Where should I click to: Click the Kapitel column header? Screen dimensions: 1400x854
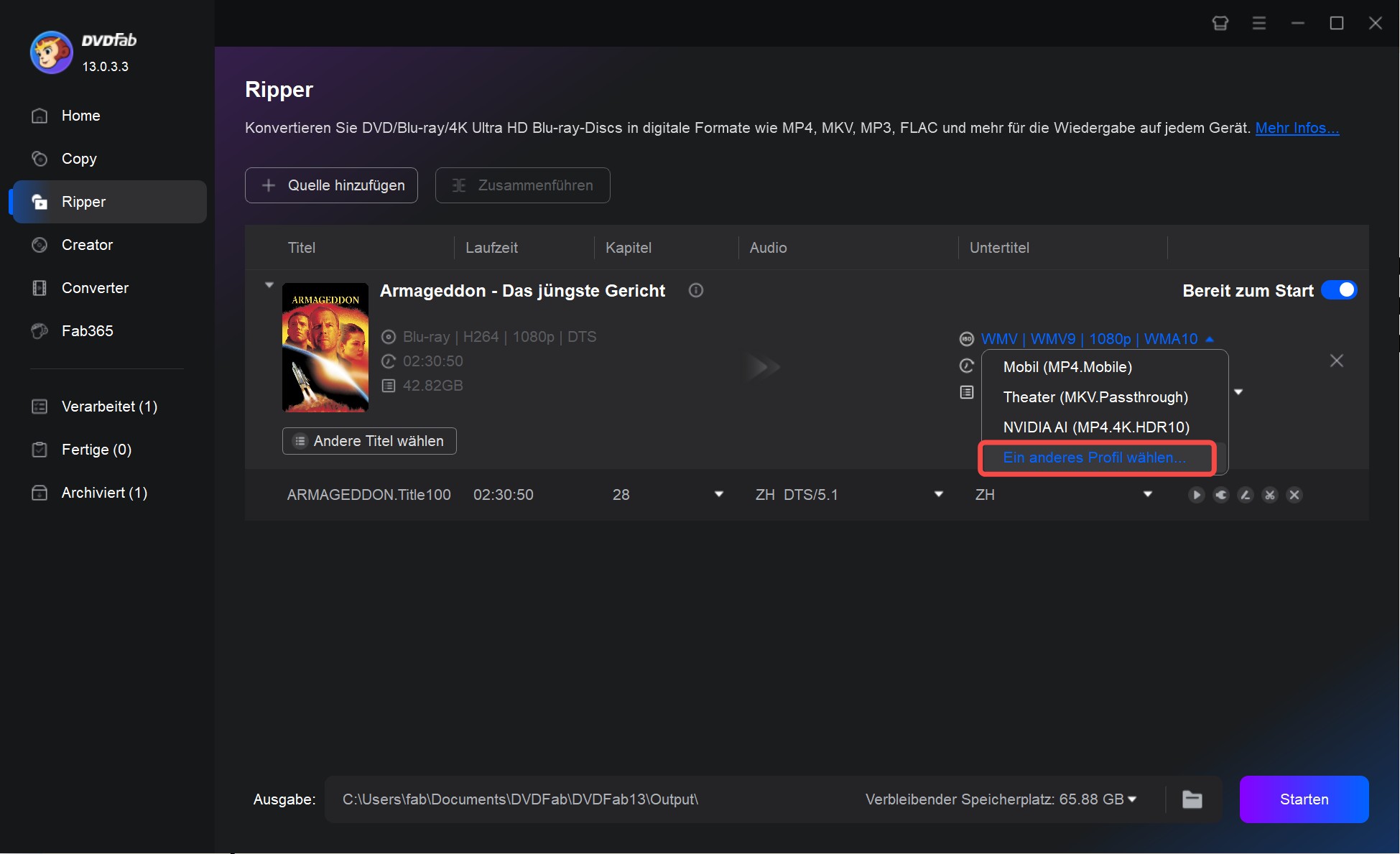(629, 248)
